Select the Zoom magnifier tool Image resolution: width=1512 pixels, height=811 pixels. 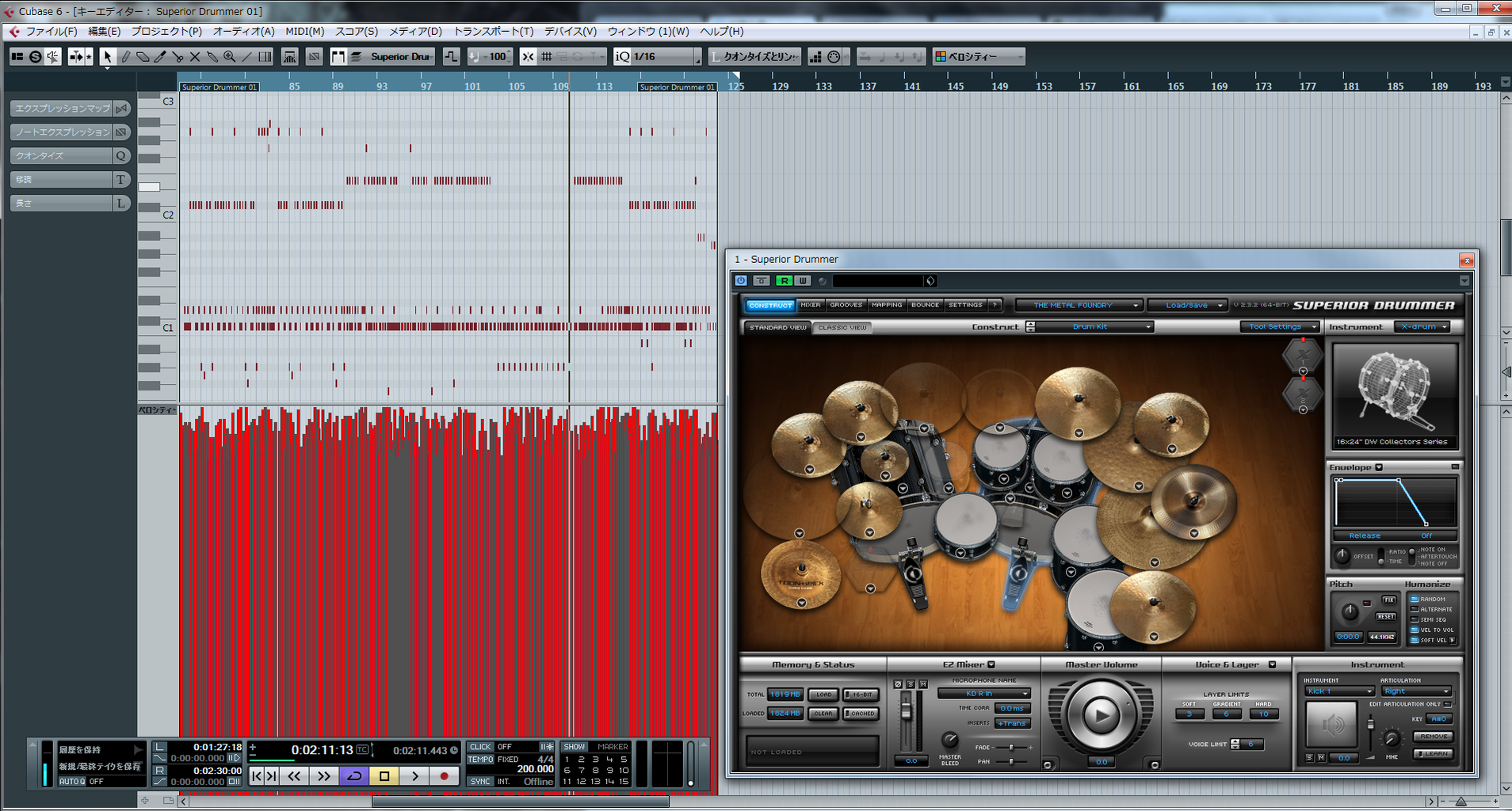(x=230, y=56)
